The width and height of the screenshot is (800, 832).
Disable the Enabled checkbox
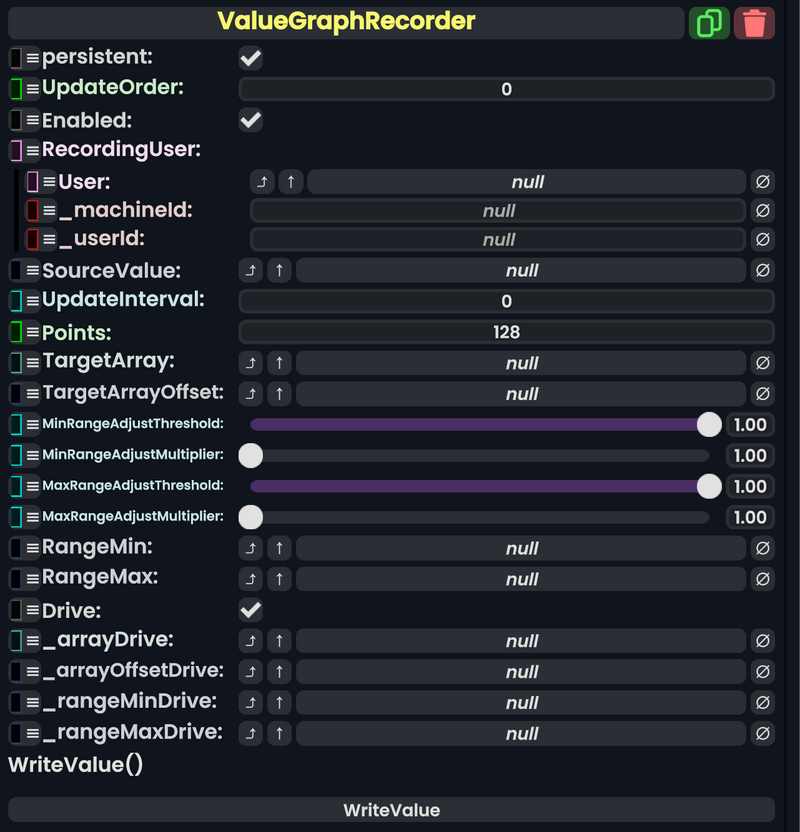(x=249, y=120)
